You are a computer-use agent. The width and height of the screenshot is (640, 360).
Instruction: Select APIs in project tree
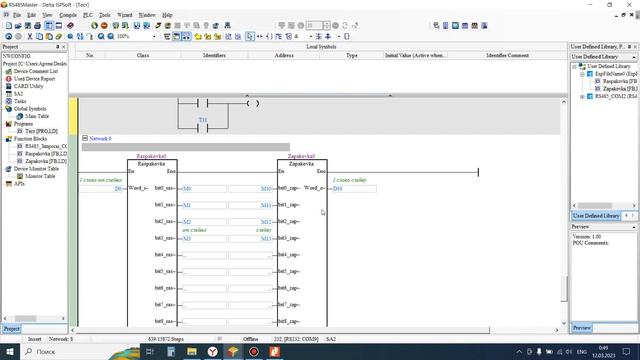(x=19, y=184)
